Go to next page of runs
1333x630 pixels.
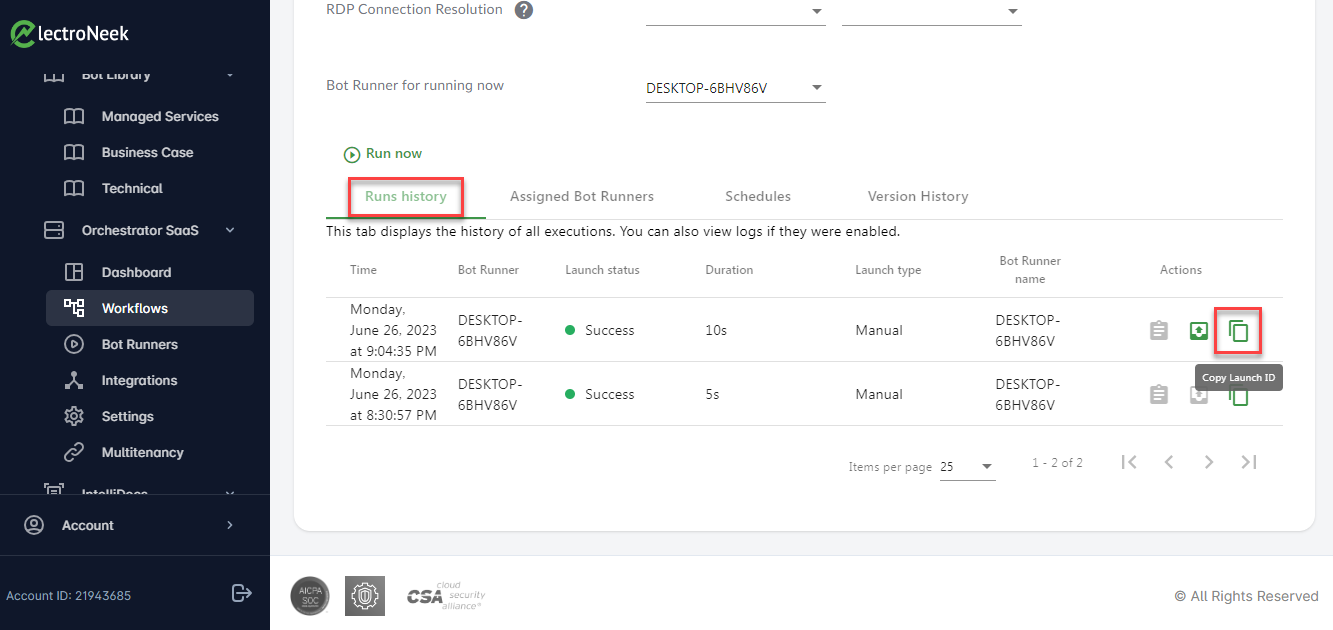click(x=1209, y=462)
